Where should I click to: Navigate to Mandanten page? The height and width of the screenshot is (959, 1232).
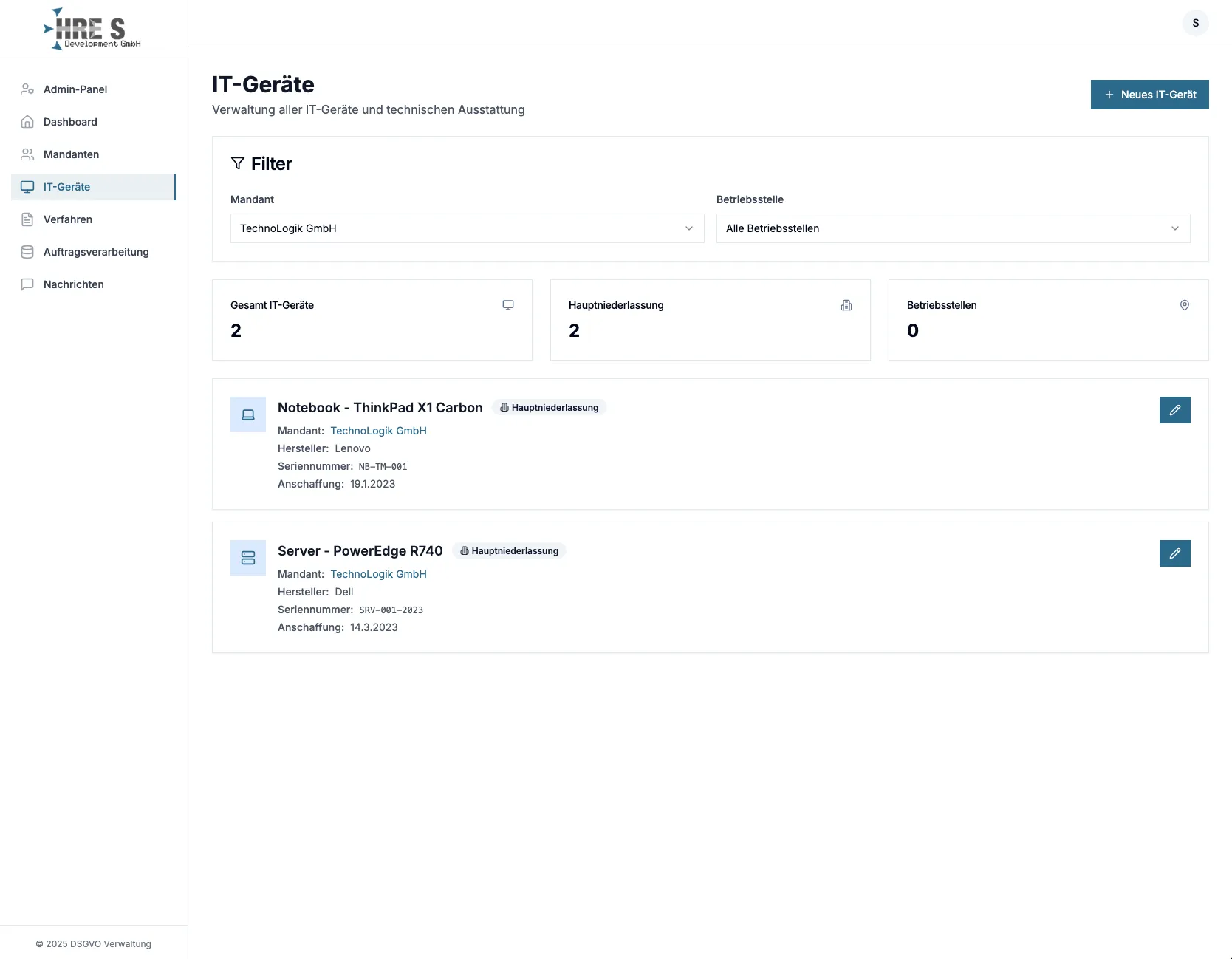pyautogui.click(x=71, y=154)
